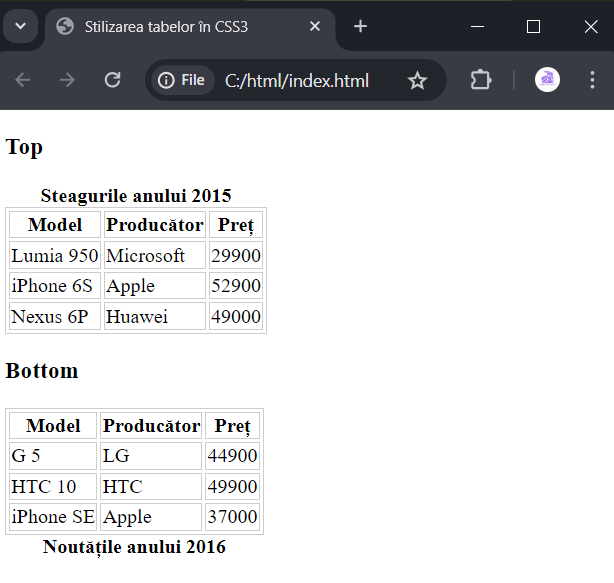Open the Extensions puzzle icon

pos(481,80)
